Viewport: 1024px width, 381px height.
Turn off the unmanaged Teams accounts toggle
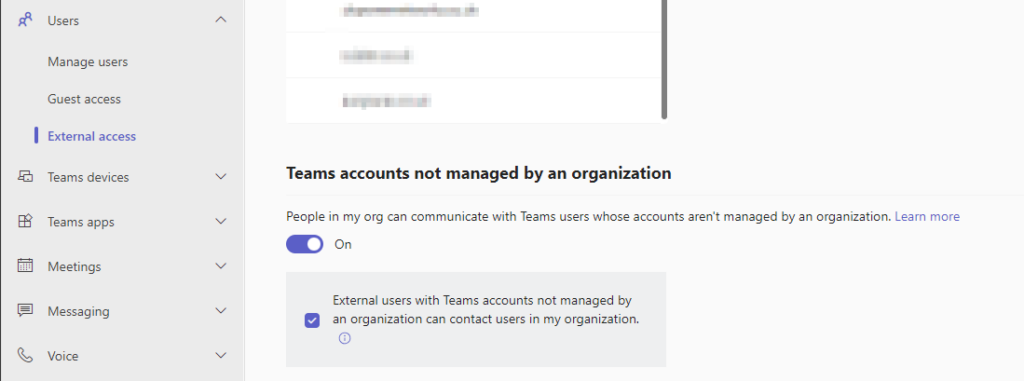[x=305, y=244]
